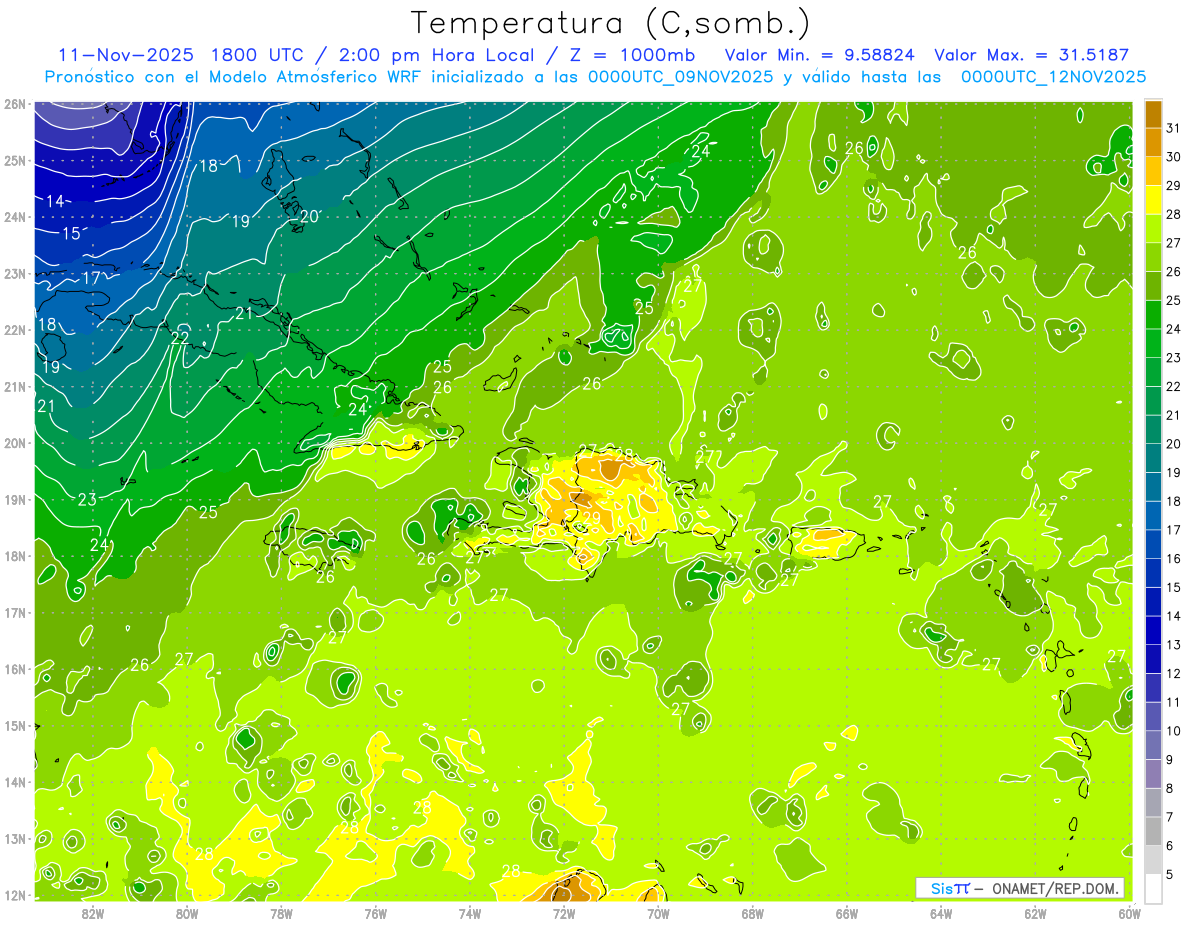Click the latitude label '15N'

[15, 726]
